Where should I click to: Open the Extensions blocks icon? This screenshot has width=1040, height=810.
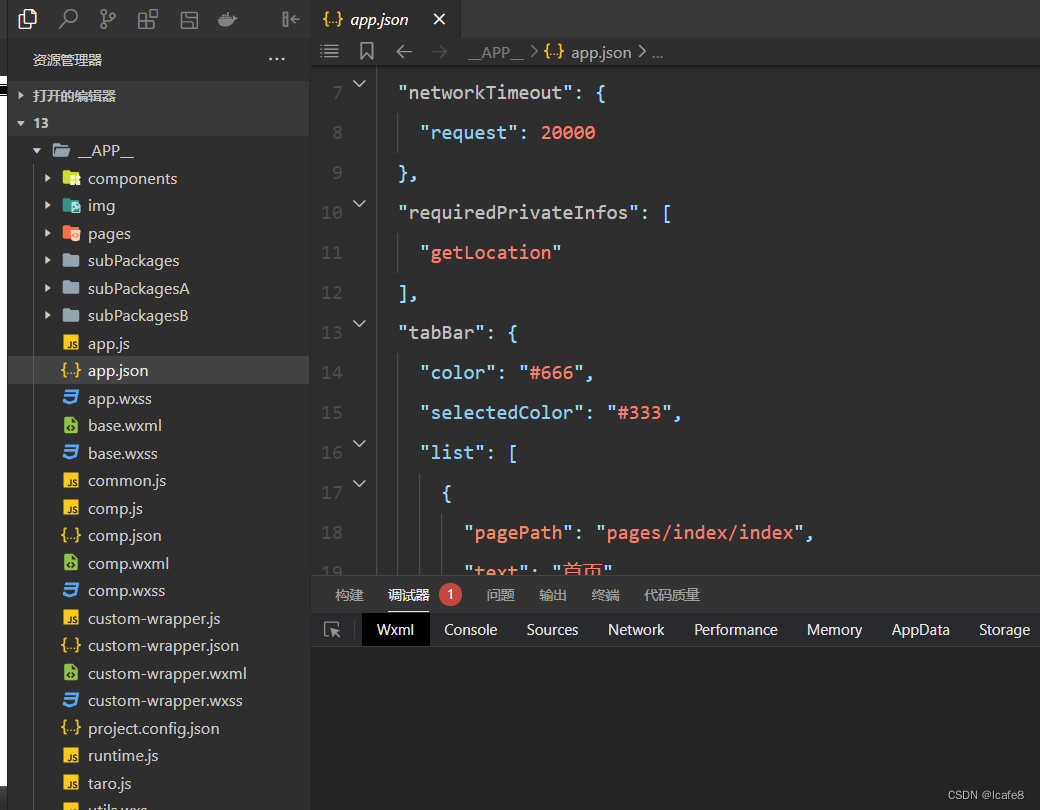pyautogui.click(x=147, y=19)
